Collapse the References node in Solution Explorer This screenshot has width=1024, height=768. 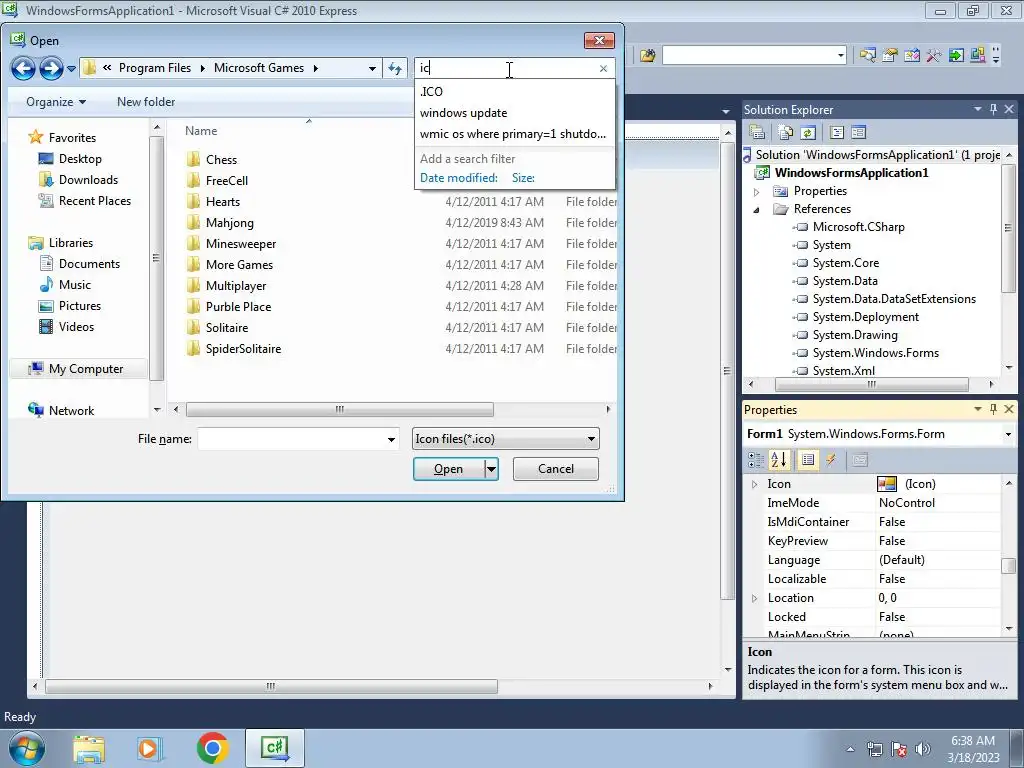tap(756, 210)
